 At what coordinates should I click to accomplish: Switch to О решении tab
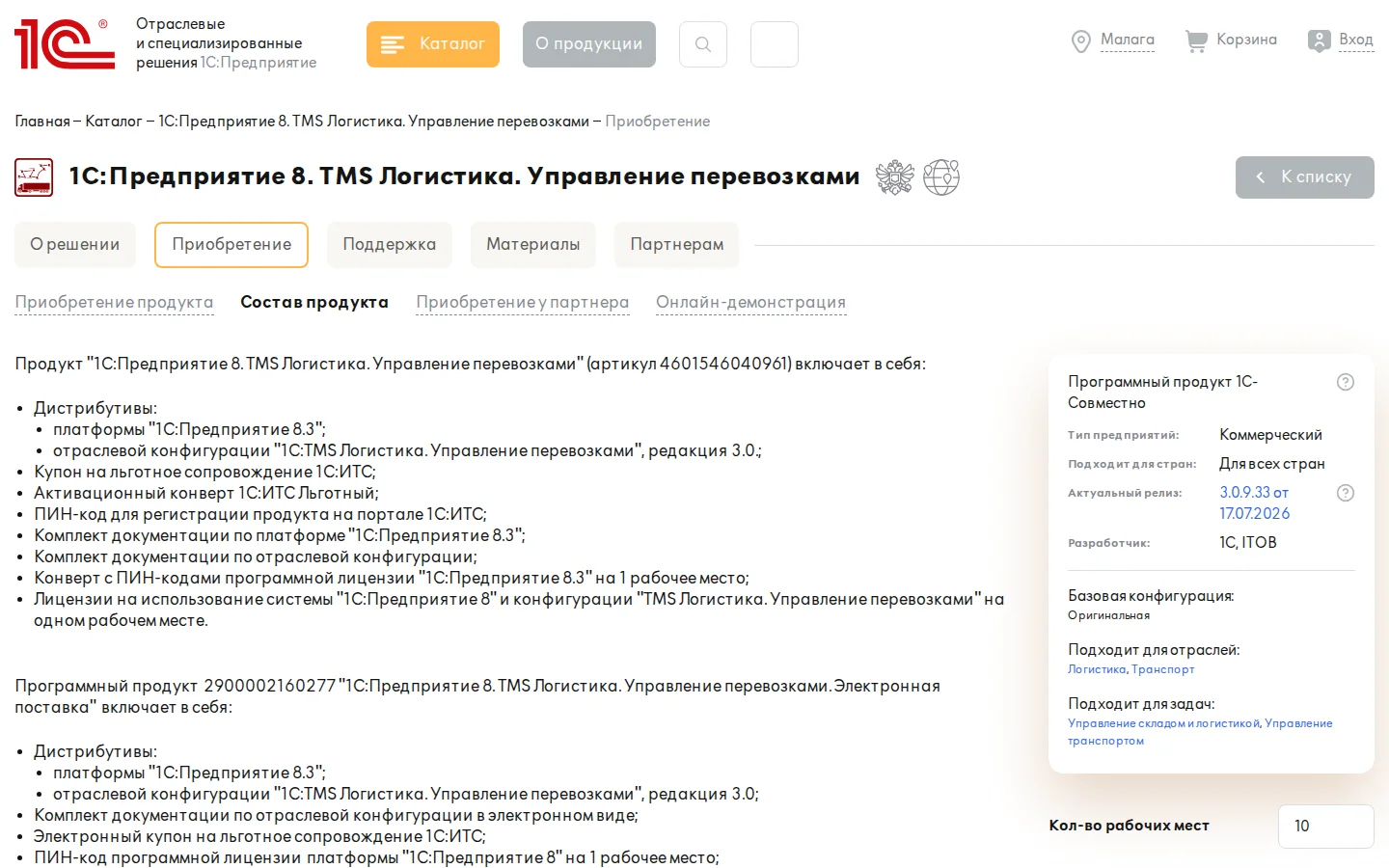[75, 245]
